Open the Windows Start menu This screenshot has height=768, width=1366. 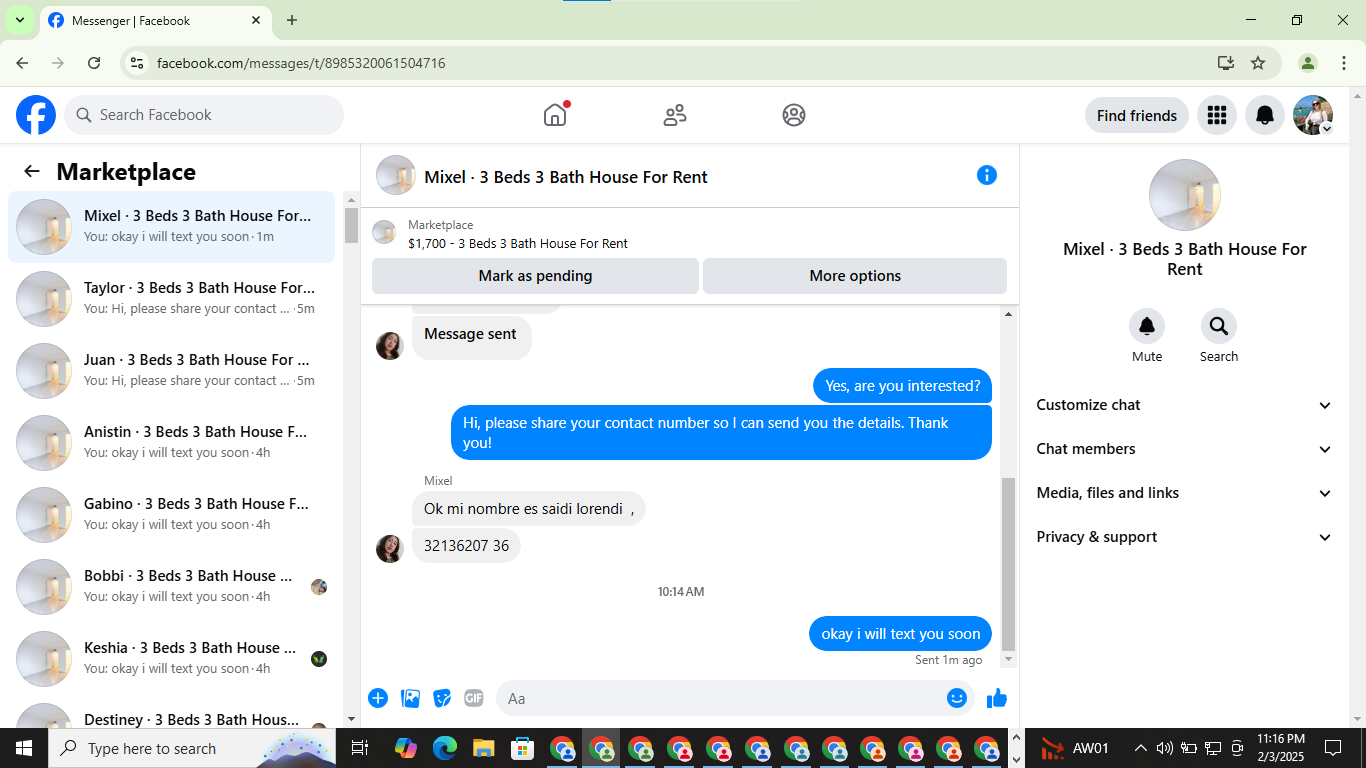click(x=24, y=748)
